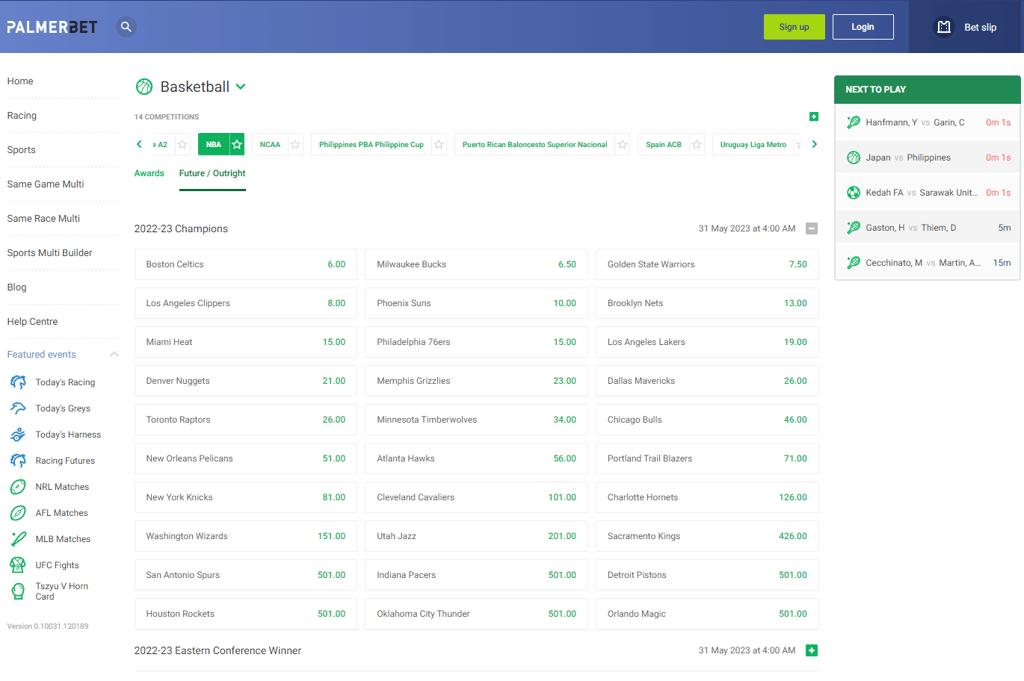Open the Help Centre link
The width and height of the screenshot is (1024, 681).
tap(32, 321)
